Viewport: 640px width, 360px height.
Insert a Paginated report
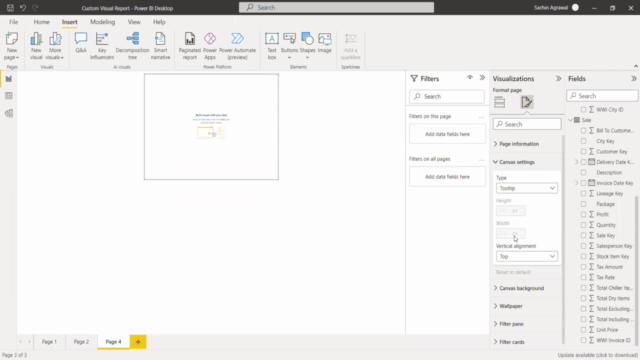point(190,46)
